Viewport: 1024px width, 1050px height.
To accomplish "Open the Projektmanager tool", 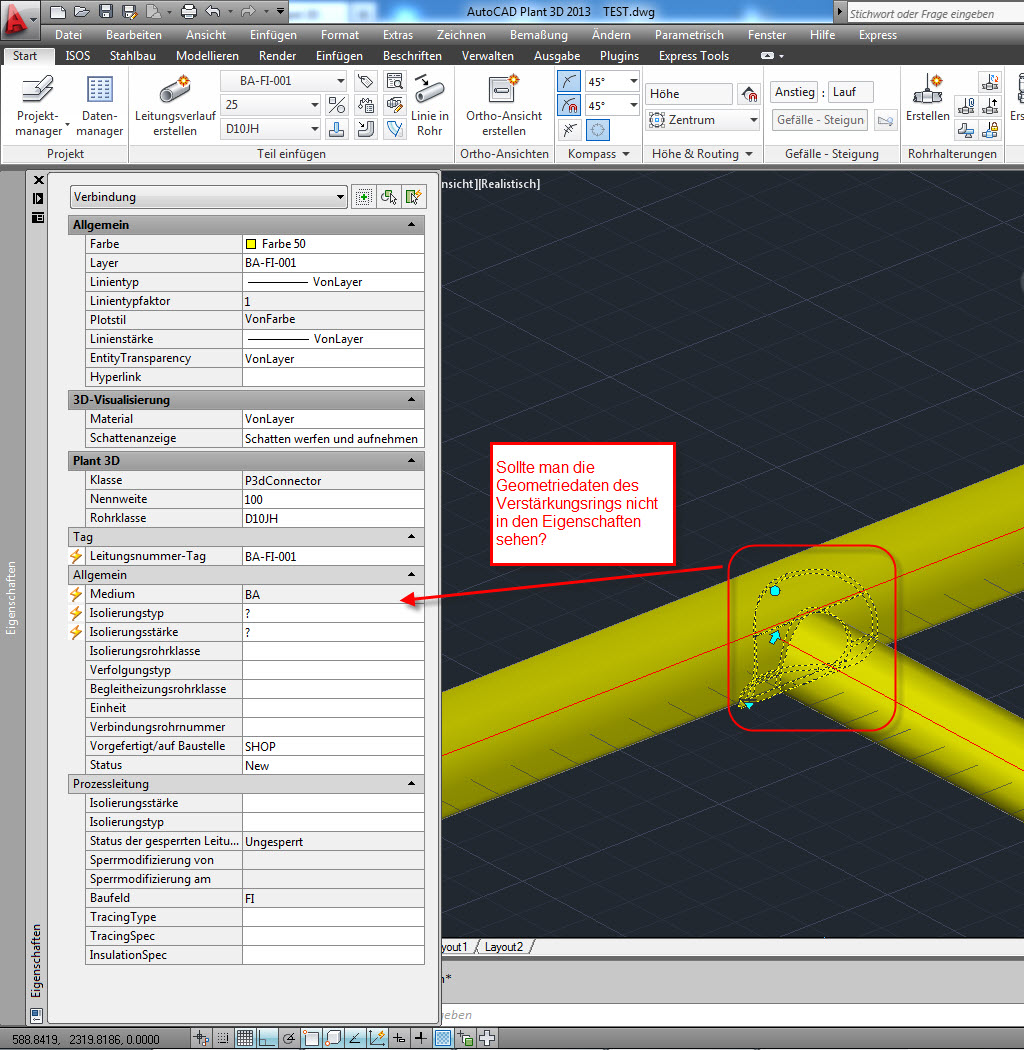I will click(x=38, y=106).
